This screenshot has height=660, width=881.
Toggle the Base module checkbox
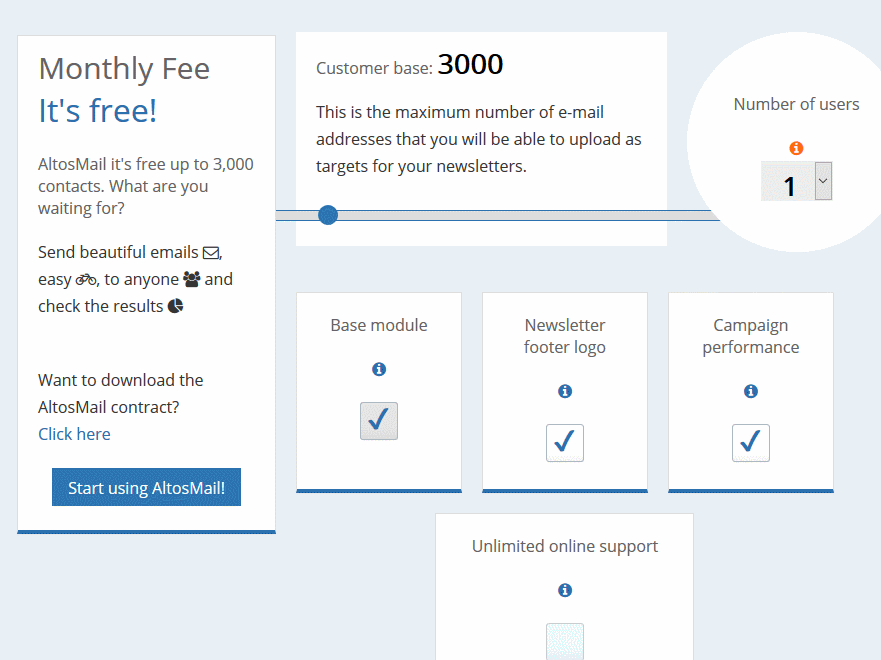tap(379, 421)
